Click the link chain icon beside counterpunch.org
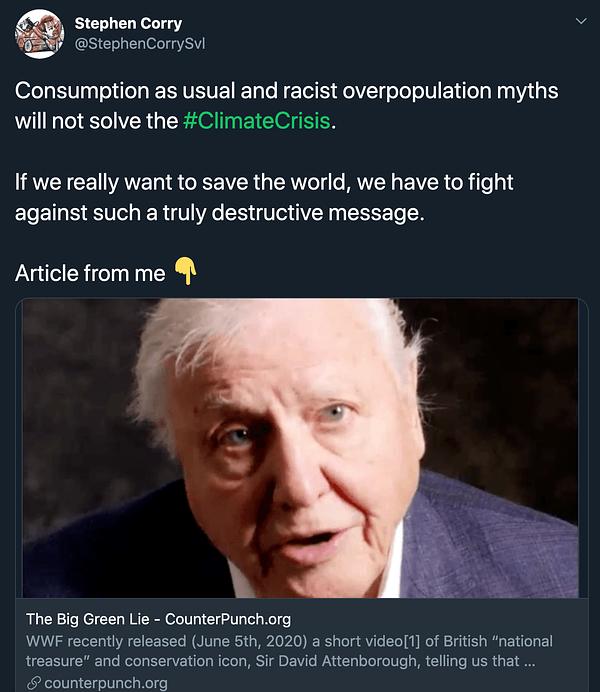Screen dimensions: 600x692 click(x=33, y=683)
